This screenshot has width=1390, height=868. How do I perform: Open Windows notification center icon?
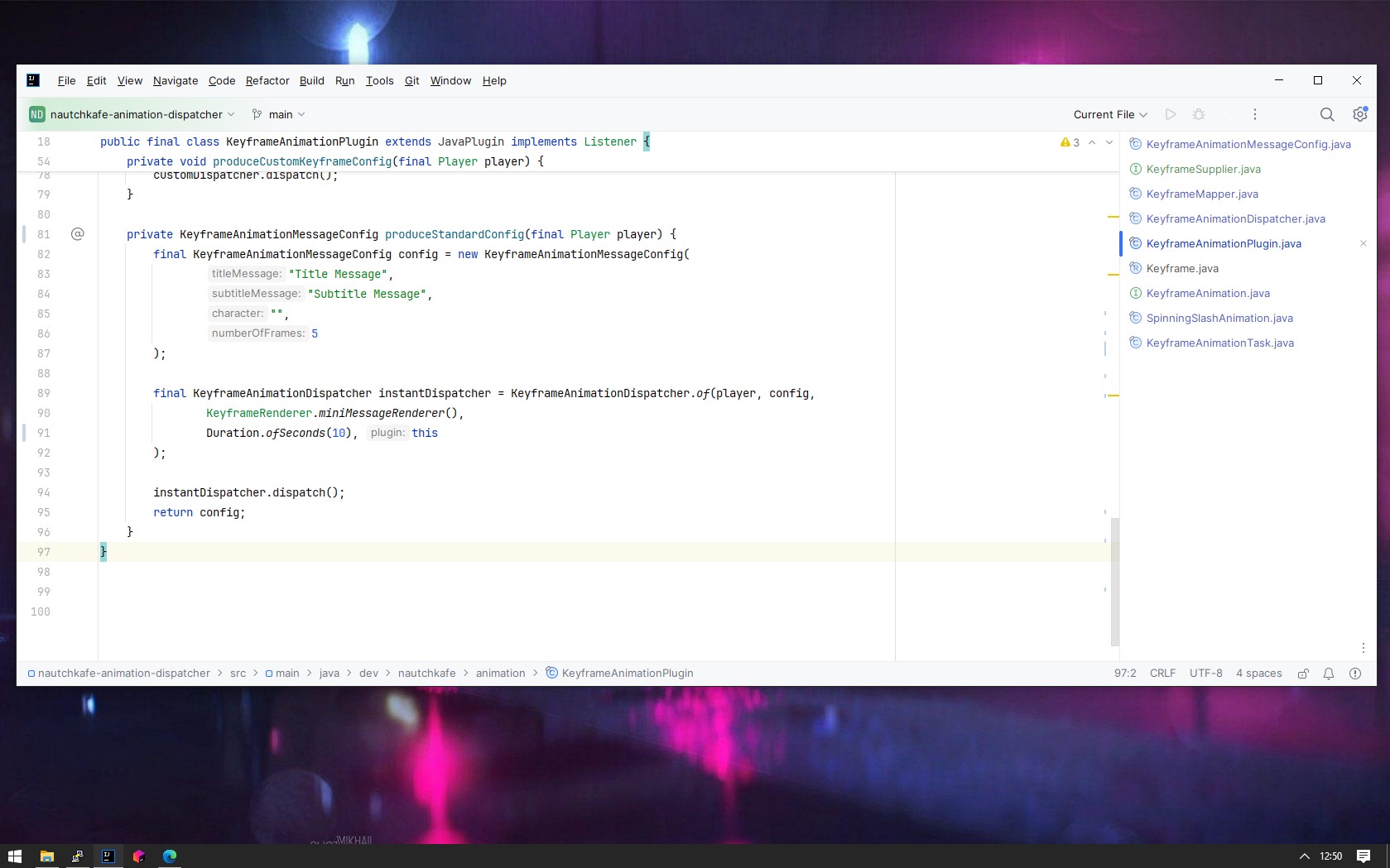(x=1364, y=856)
